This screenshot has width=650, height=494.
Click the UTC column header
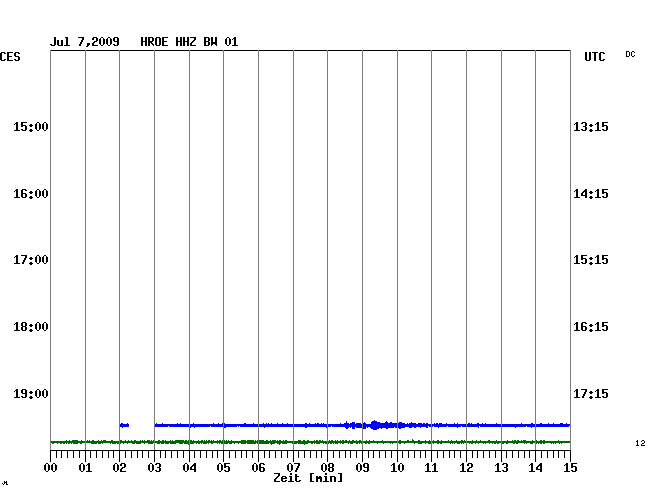coord(594,57)
